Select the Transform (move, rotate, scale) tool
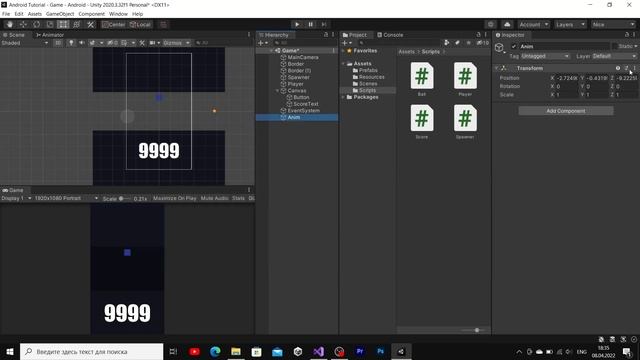This screenshot has width=640, height=360. [x=77, y=24]
